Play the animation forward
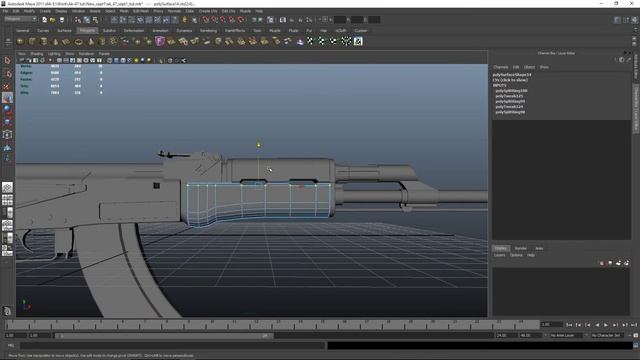Viewport: 640px width, 360px height. click(x=606, y=325)
